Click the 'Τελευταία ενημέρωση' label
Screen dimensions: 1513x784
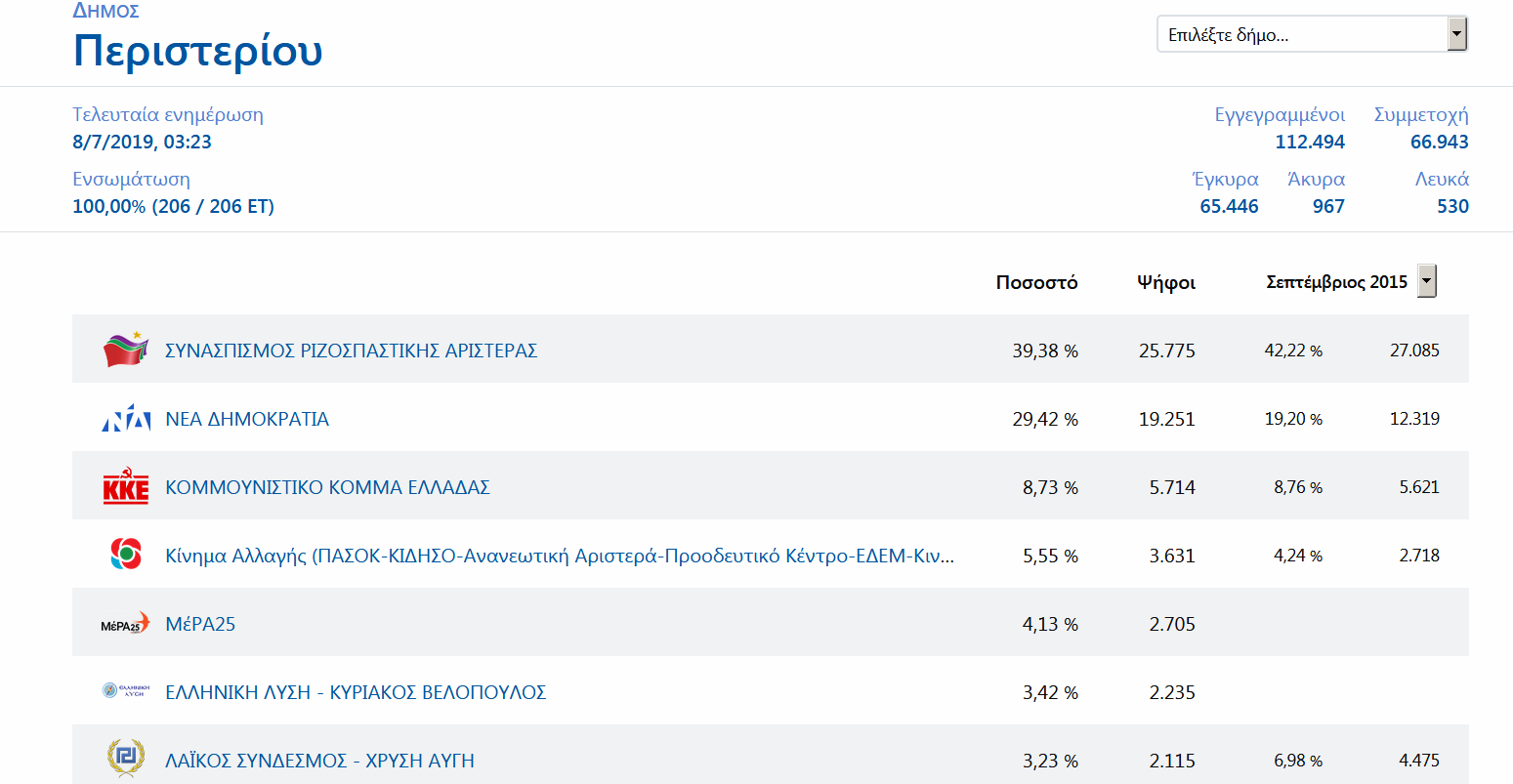point(168,114)
